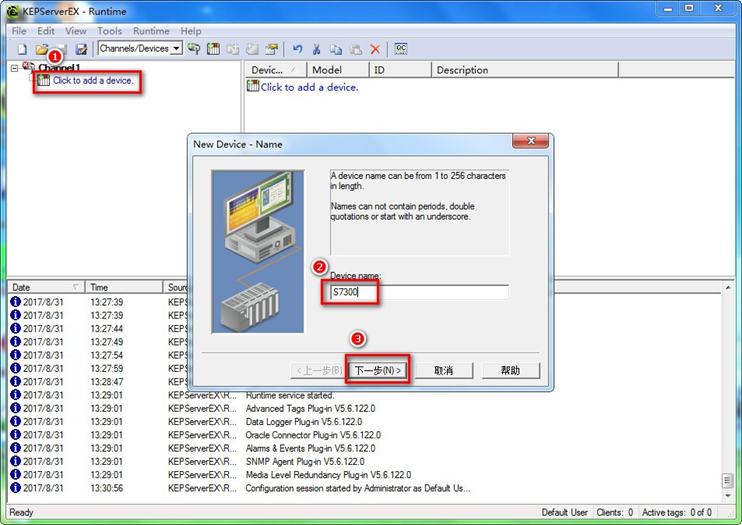Screen dimensions: 742x525
Task: Close the New Device - Name dialog
Action: (x=531, y=141)
